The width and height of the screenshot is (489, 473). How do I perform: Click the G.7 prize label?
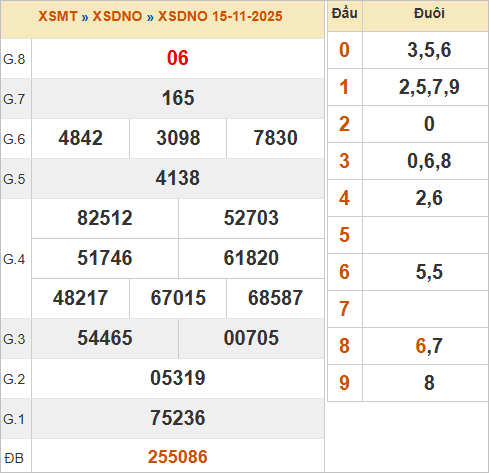[14, 99]
